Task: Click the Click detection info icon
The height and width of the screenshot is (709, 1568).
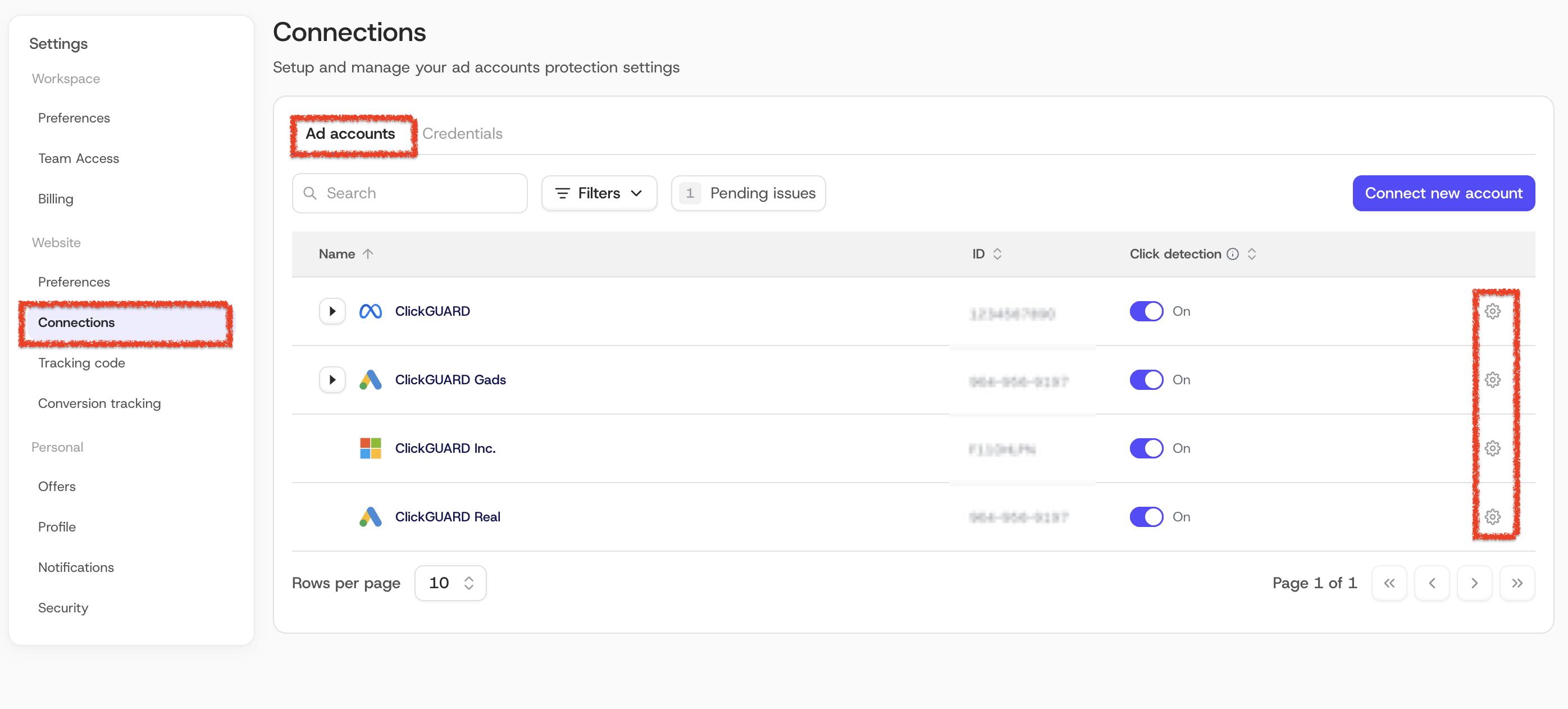Action: click(x=1232, y=254)
